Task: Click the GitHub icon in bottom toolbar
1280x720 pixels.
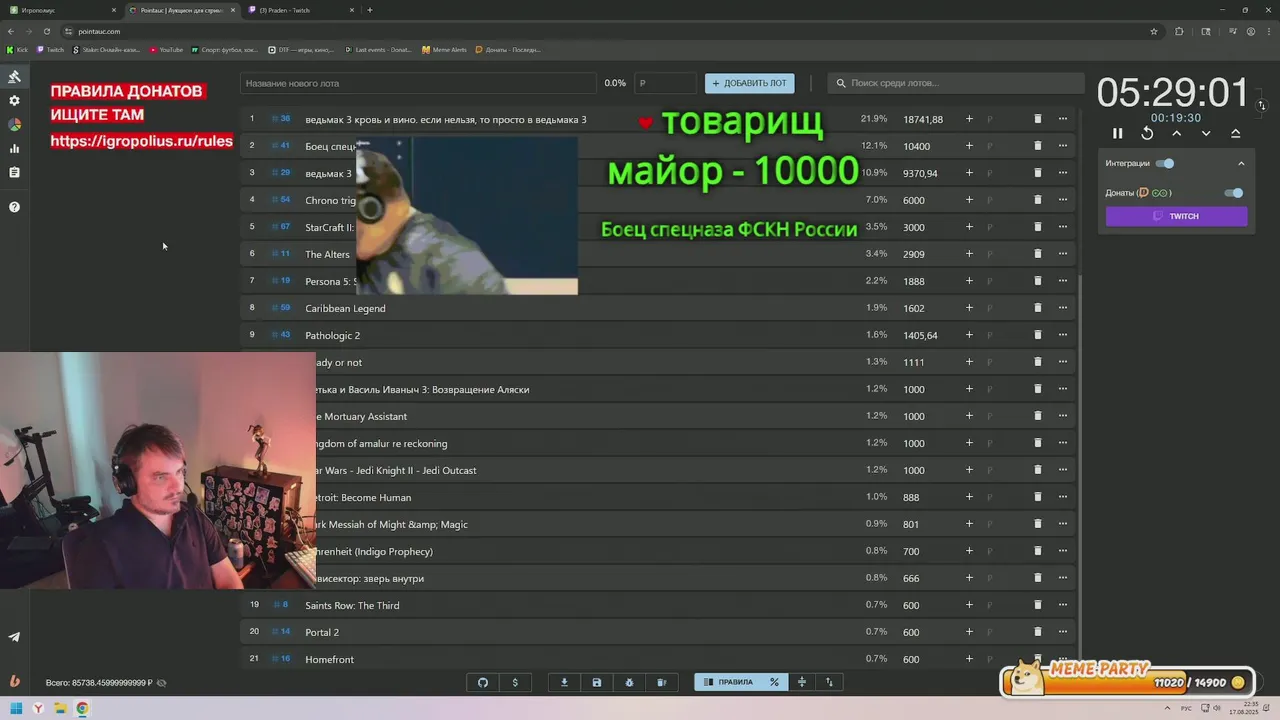Action: click(483, 682)
